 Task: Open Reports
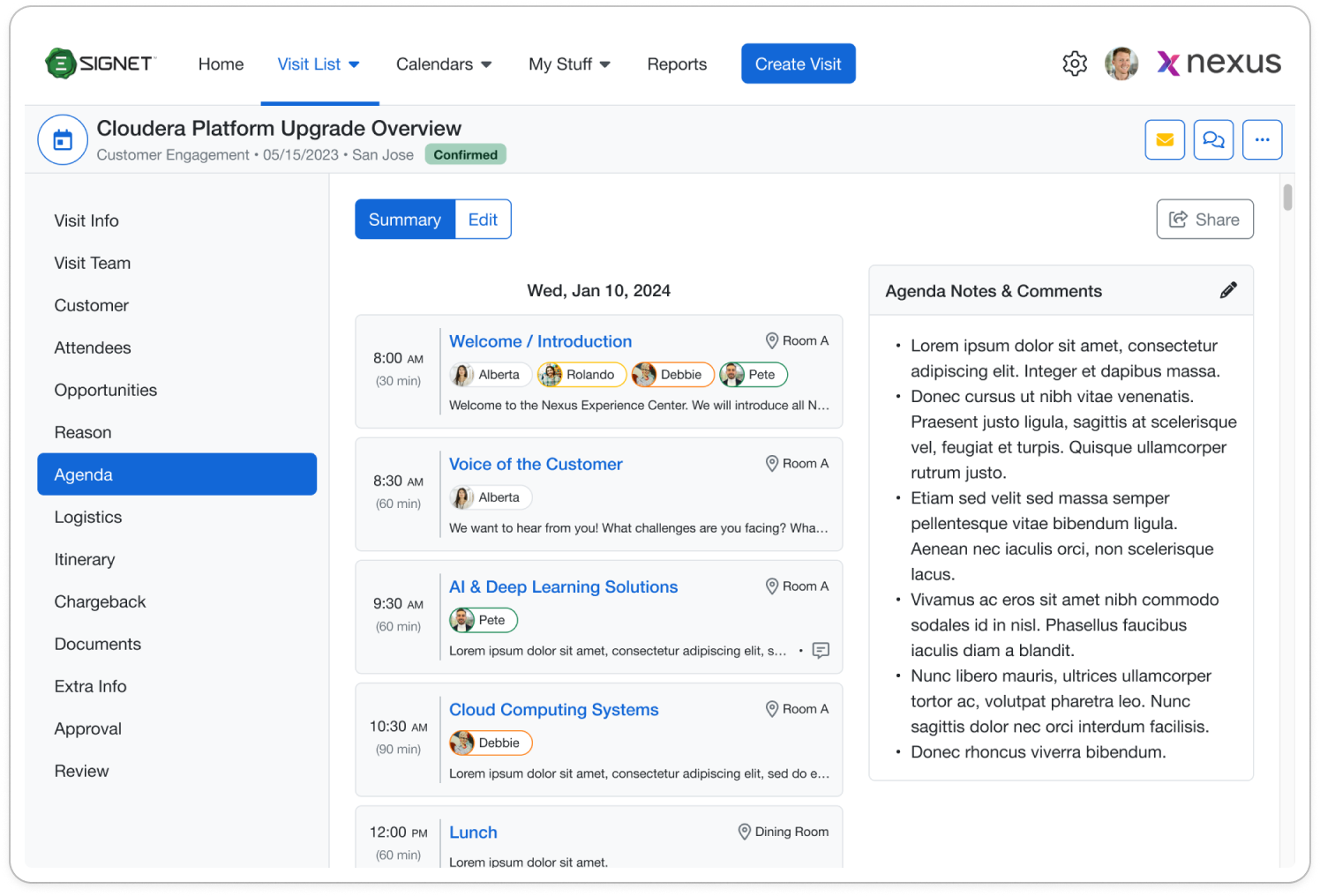tap(677, 64)
